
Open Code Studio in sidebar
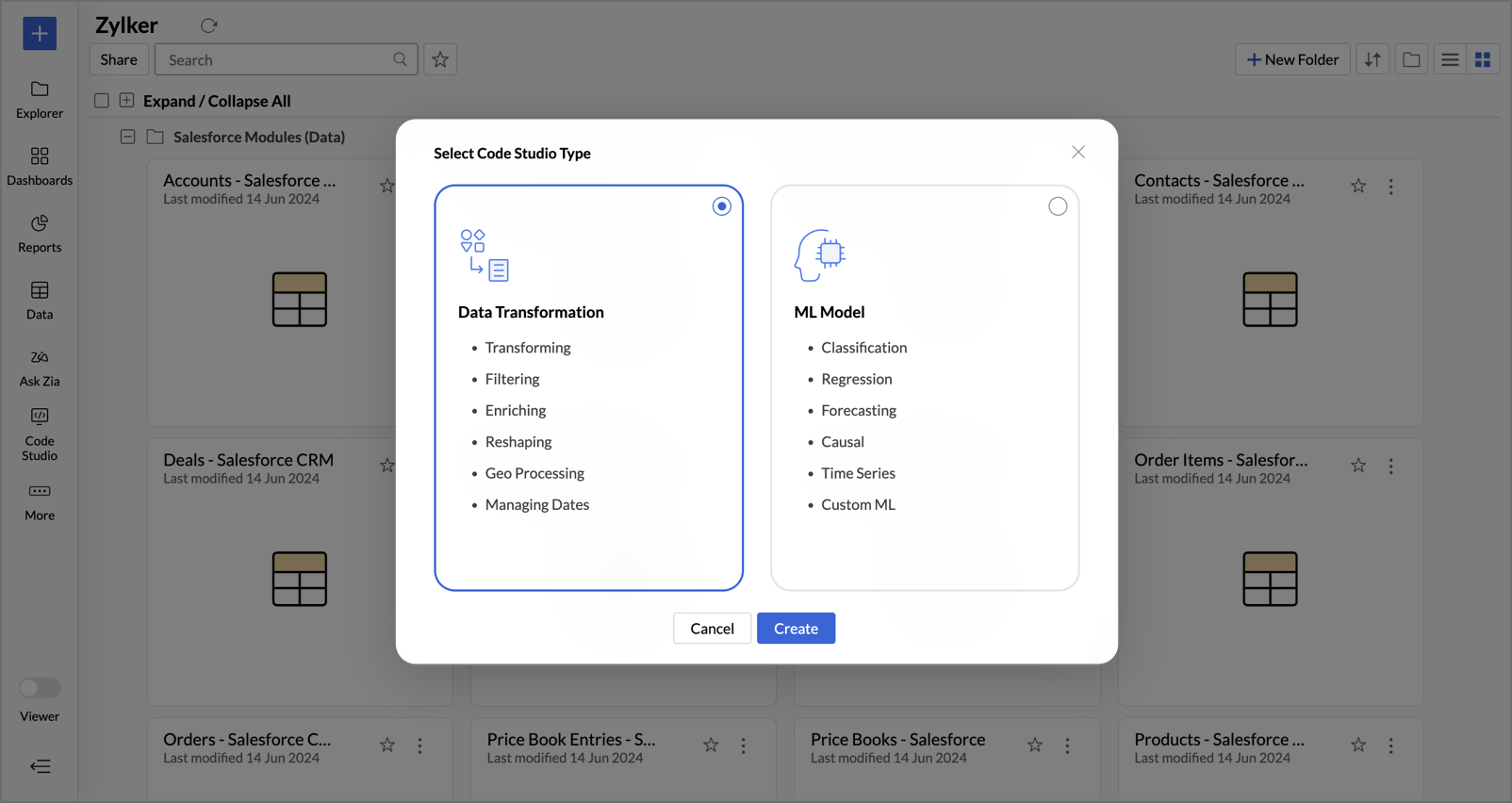click(x=40, y=434)
